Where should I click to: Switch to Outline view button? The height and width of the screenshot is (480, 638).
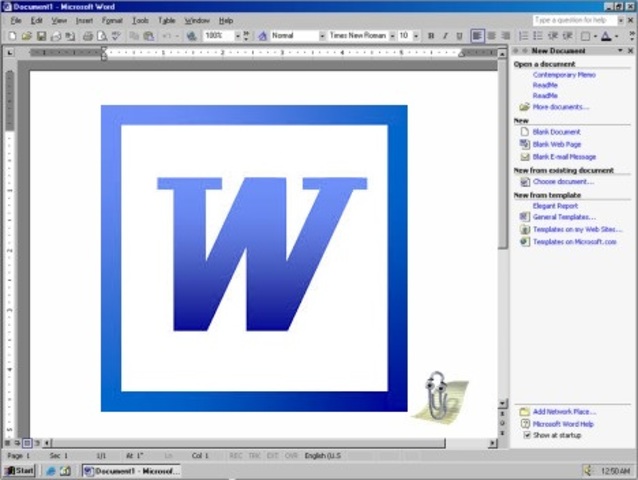pos(37,443)
